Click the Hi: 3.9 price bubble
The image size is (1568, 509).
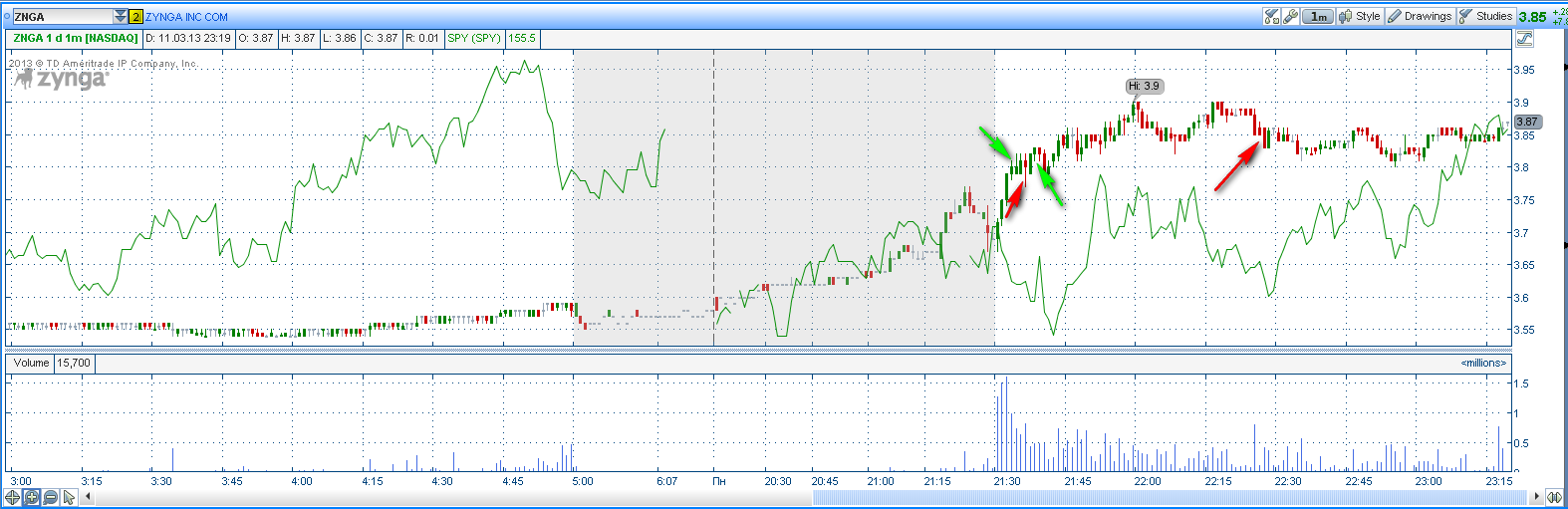(x=1145, y=87)
